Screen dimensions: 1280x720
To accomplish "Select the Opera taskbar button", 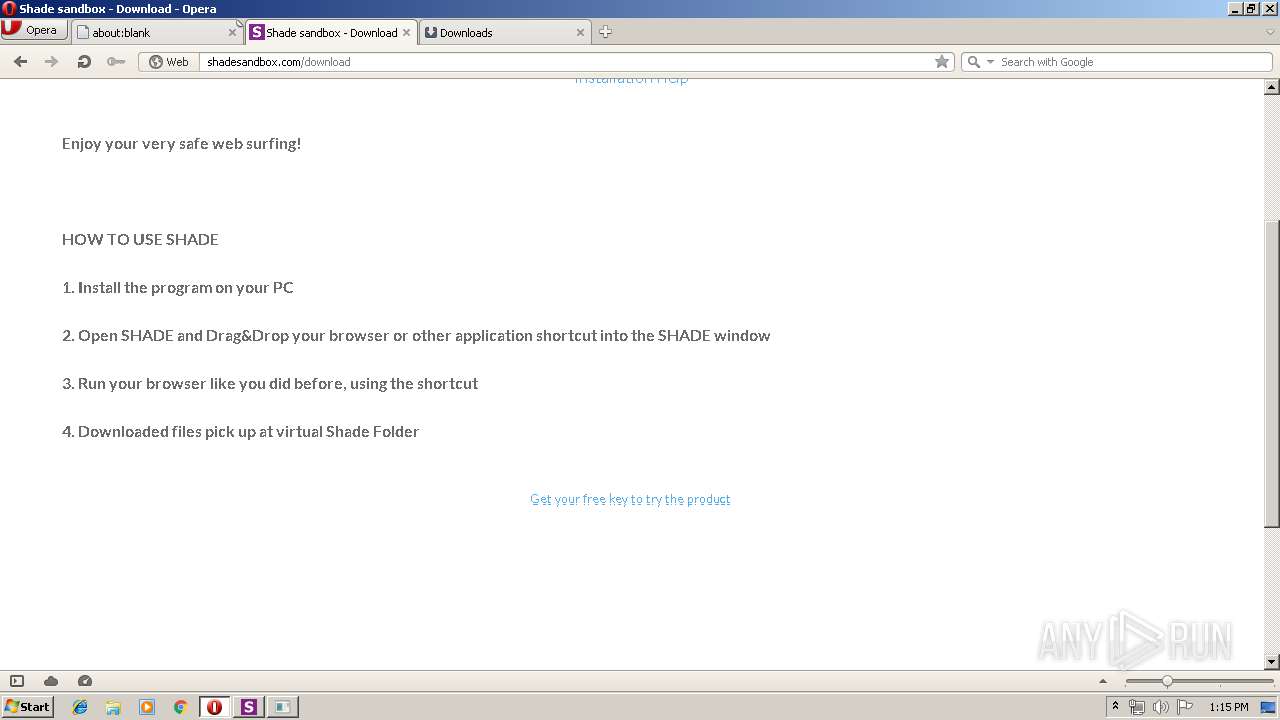I will [215, 707].
